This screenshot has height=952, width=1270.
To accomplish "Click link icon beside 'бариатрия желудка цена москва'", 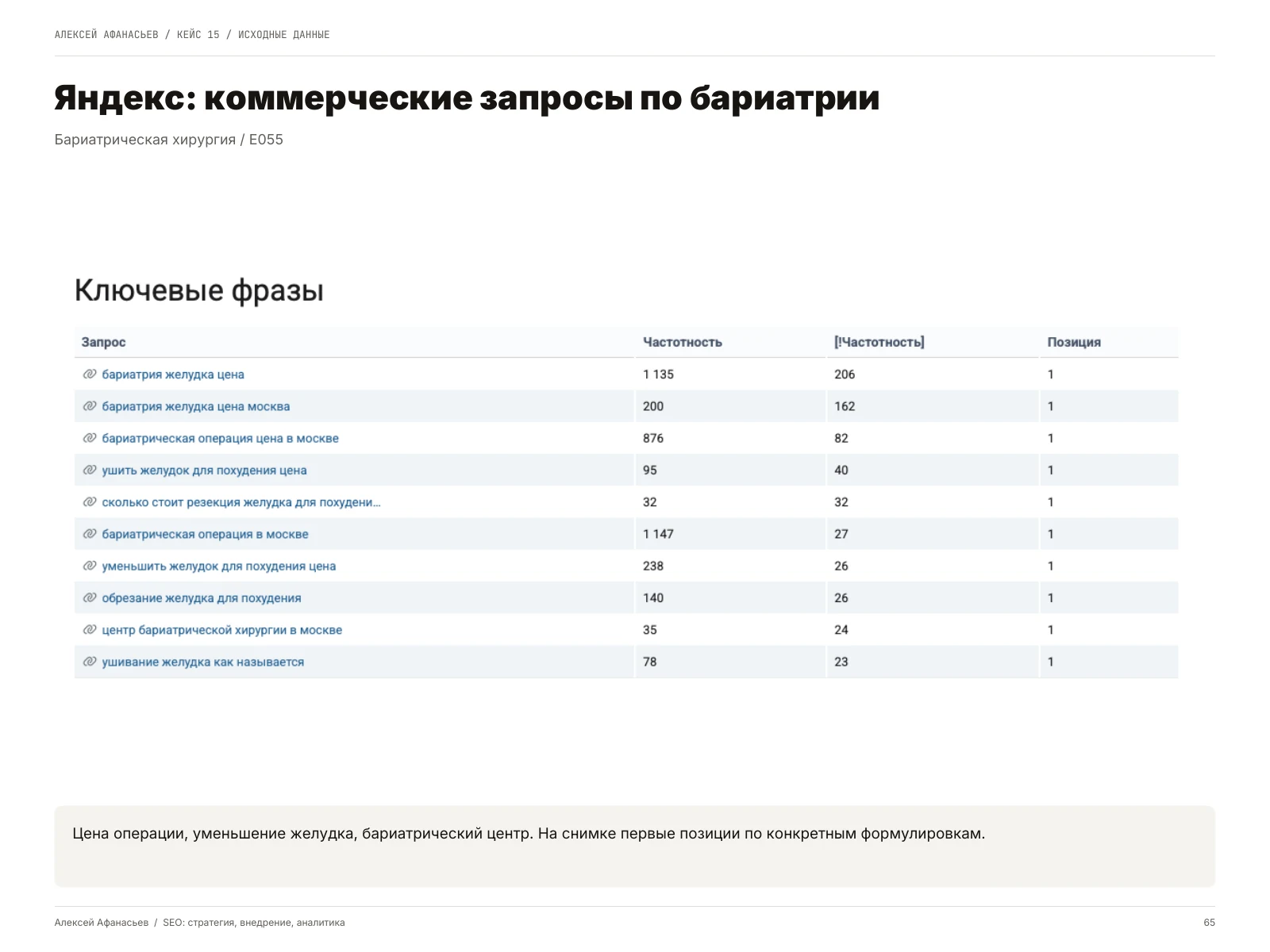I will 90,406.
